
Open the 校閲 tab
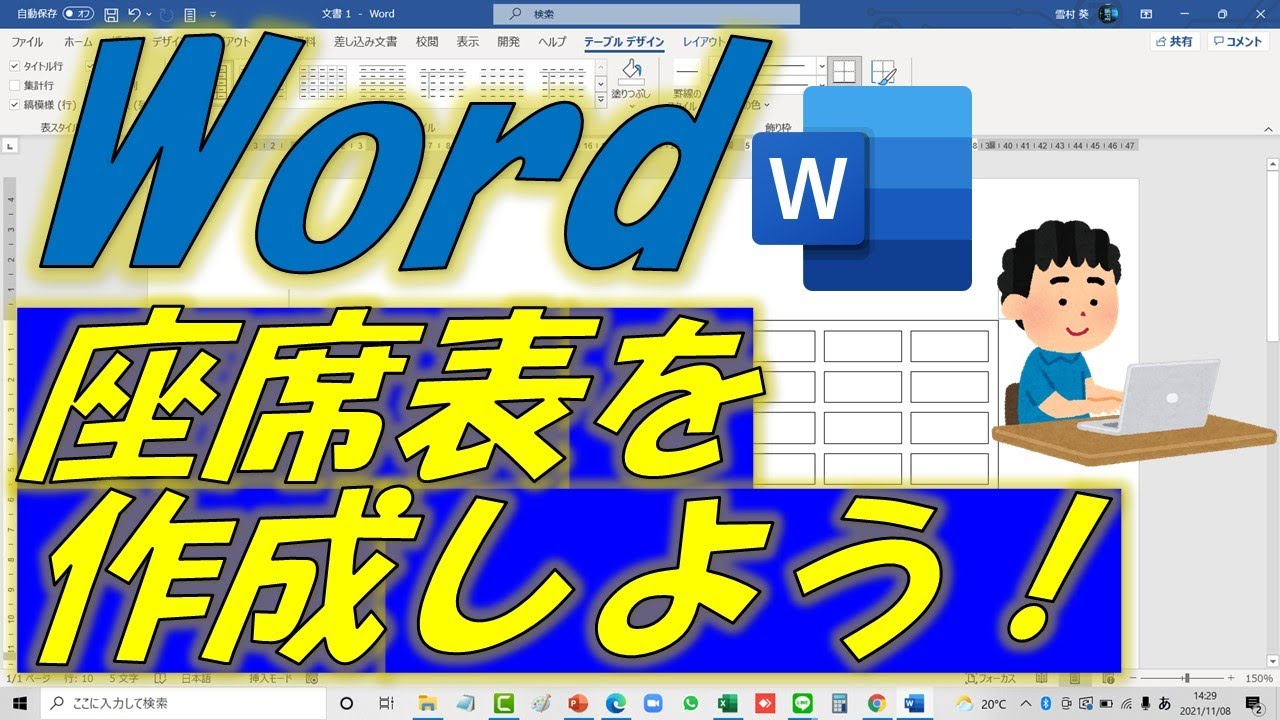(427, 42)
